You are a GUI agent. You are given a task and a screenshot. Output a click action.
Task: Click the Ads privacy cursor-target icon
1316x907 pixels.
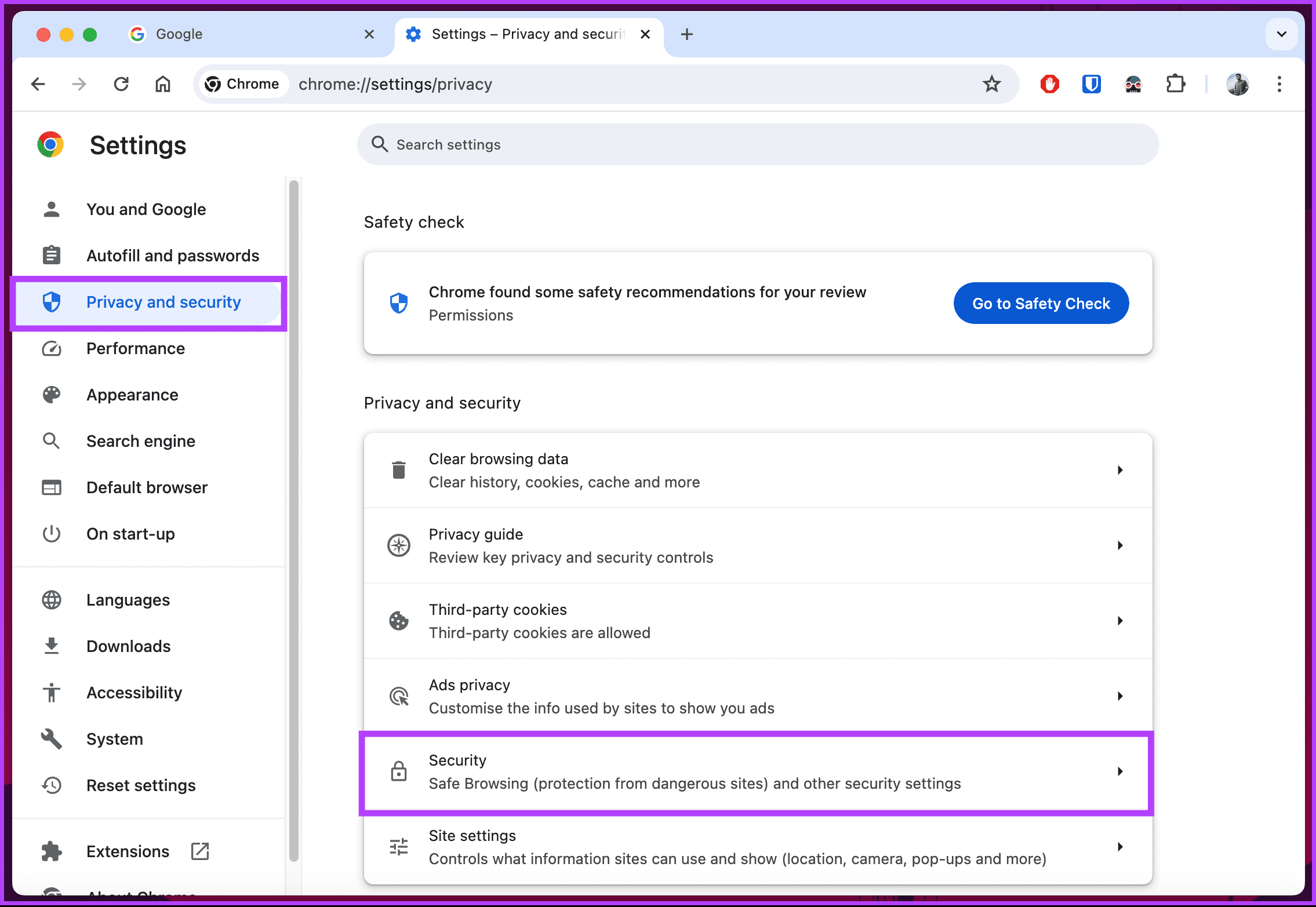[x=399, y=696]
